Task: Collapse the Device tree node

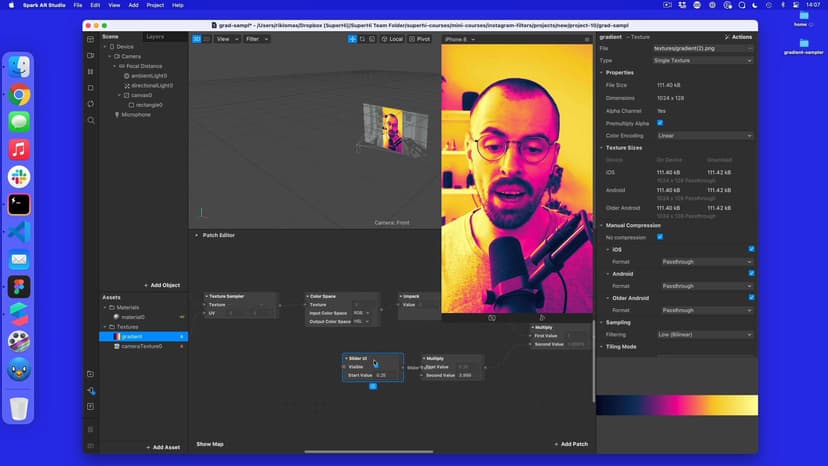Action: click(105, 46)
